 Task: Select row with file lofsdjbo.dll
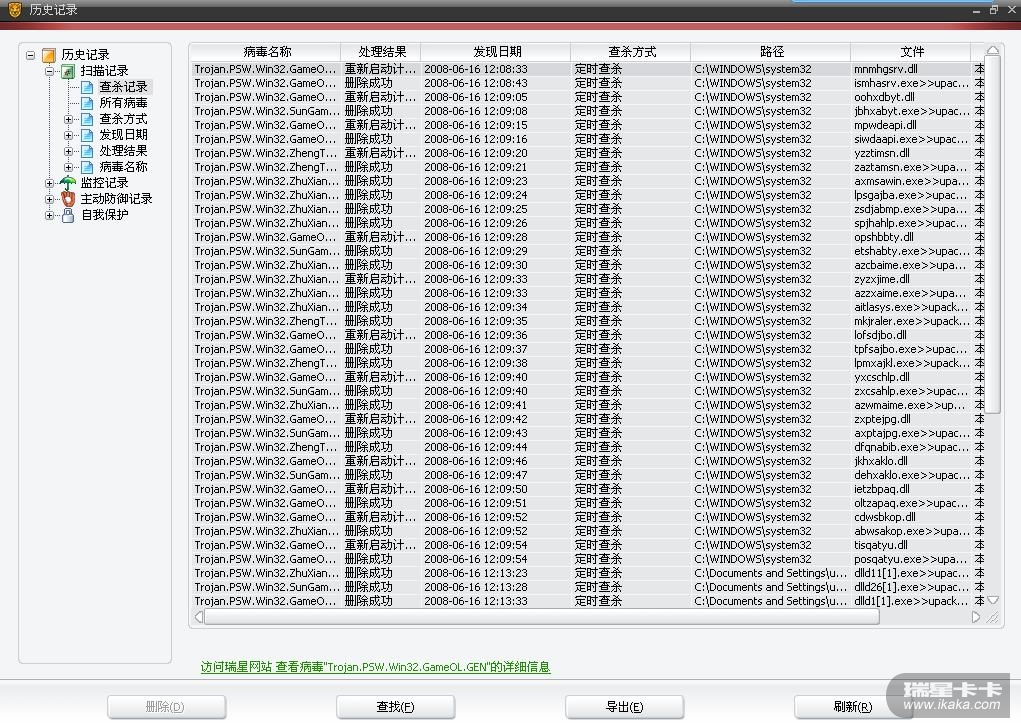coord(588,335)
